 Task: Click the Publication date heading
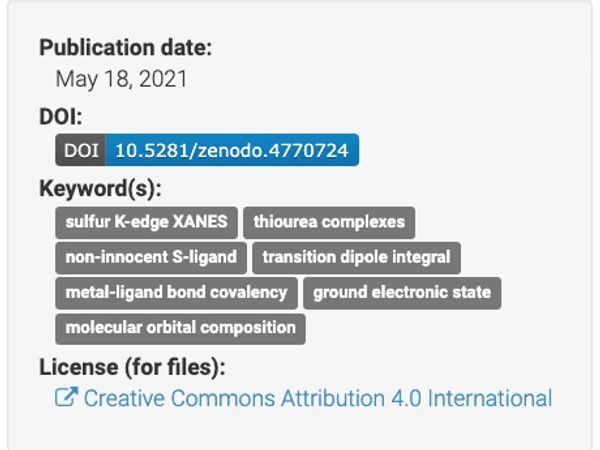point(126,48)
